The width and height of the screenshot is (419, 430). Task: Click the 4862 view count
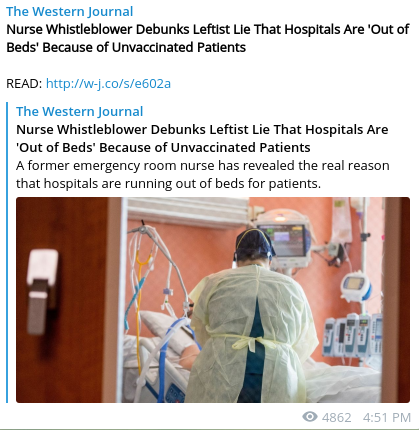click(337, 417)
